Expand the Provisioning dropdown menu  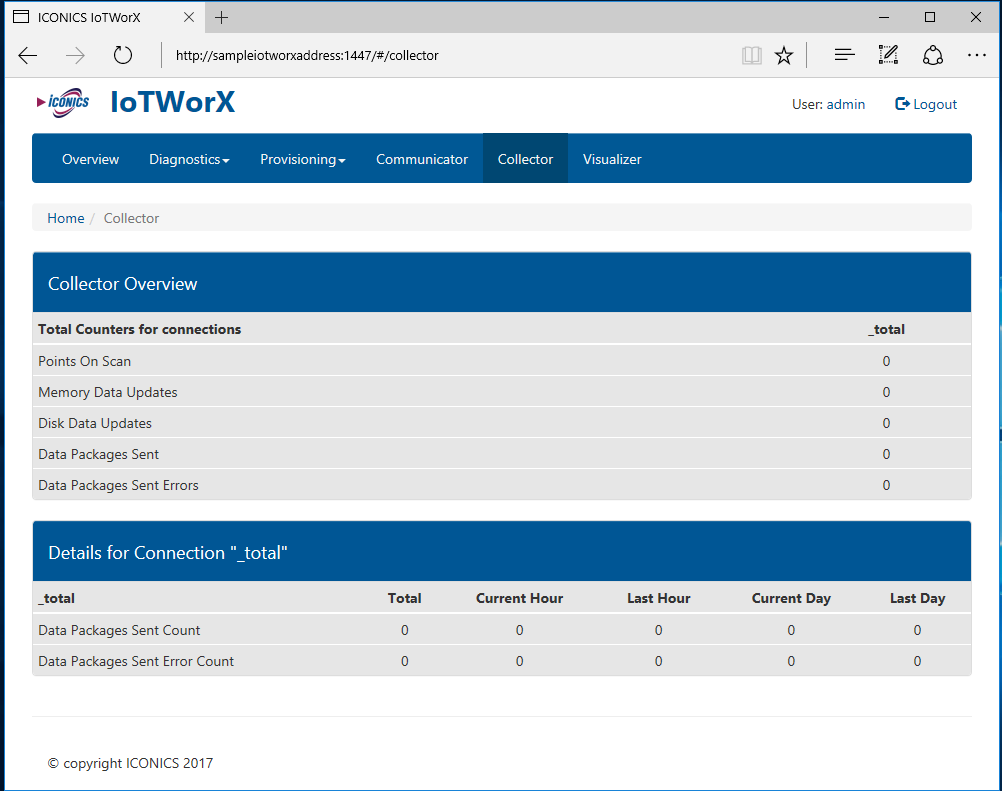pos(302,159)
